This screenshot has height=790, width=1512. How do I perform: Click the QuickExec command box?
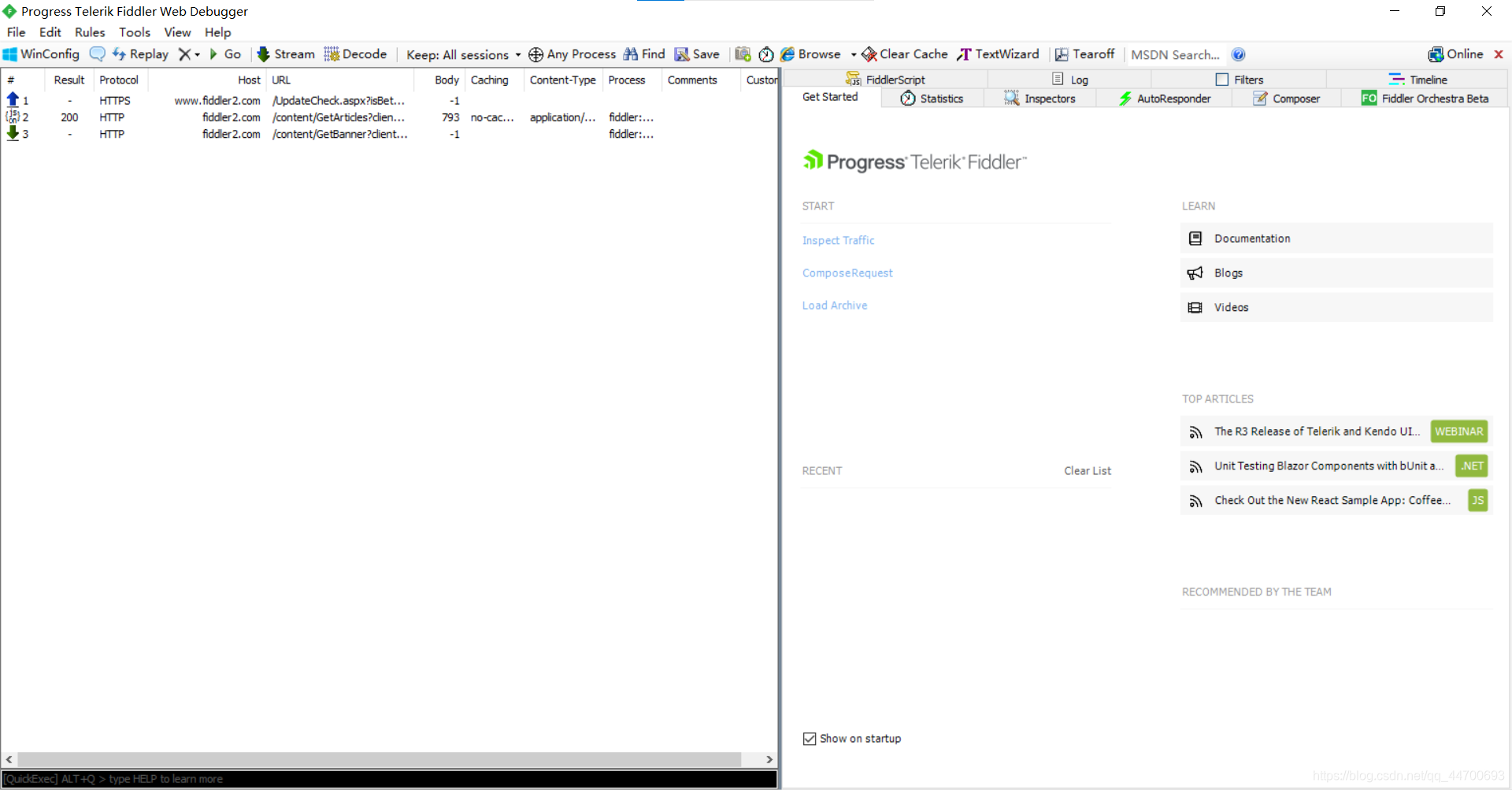tap(389, 779)
